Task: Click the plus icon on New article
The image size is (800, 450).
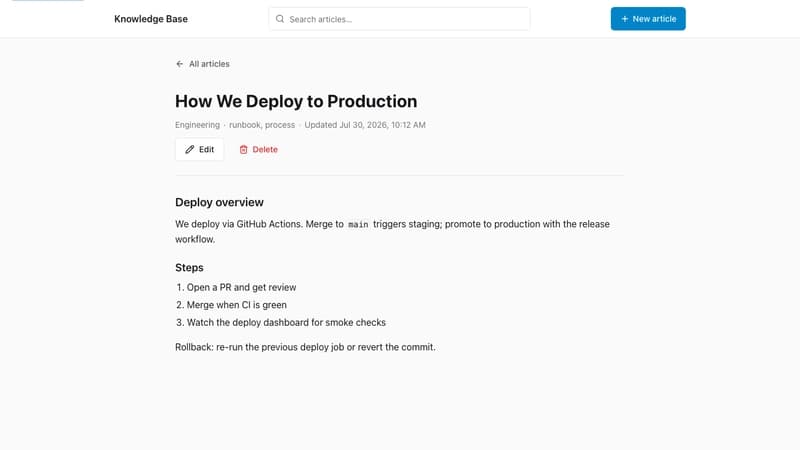Action: click(624, 19)
